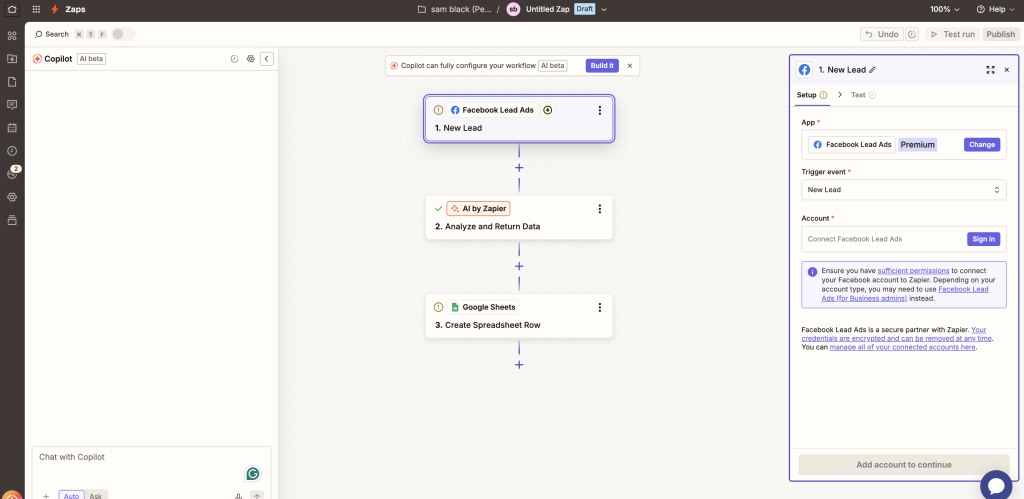Screen dimensions: 1024x499
Task: Dismiss the Copilot workflow banner
Action: (630, 65)
